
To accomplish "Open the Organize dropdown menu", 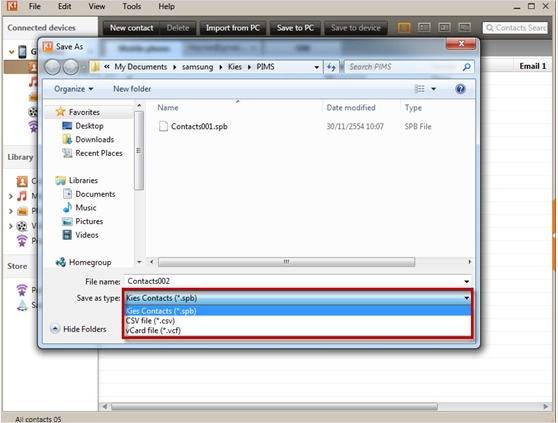I will click(x=73, y=89).
